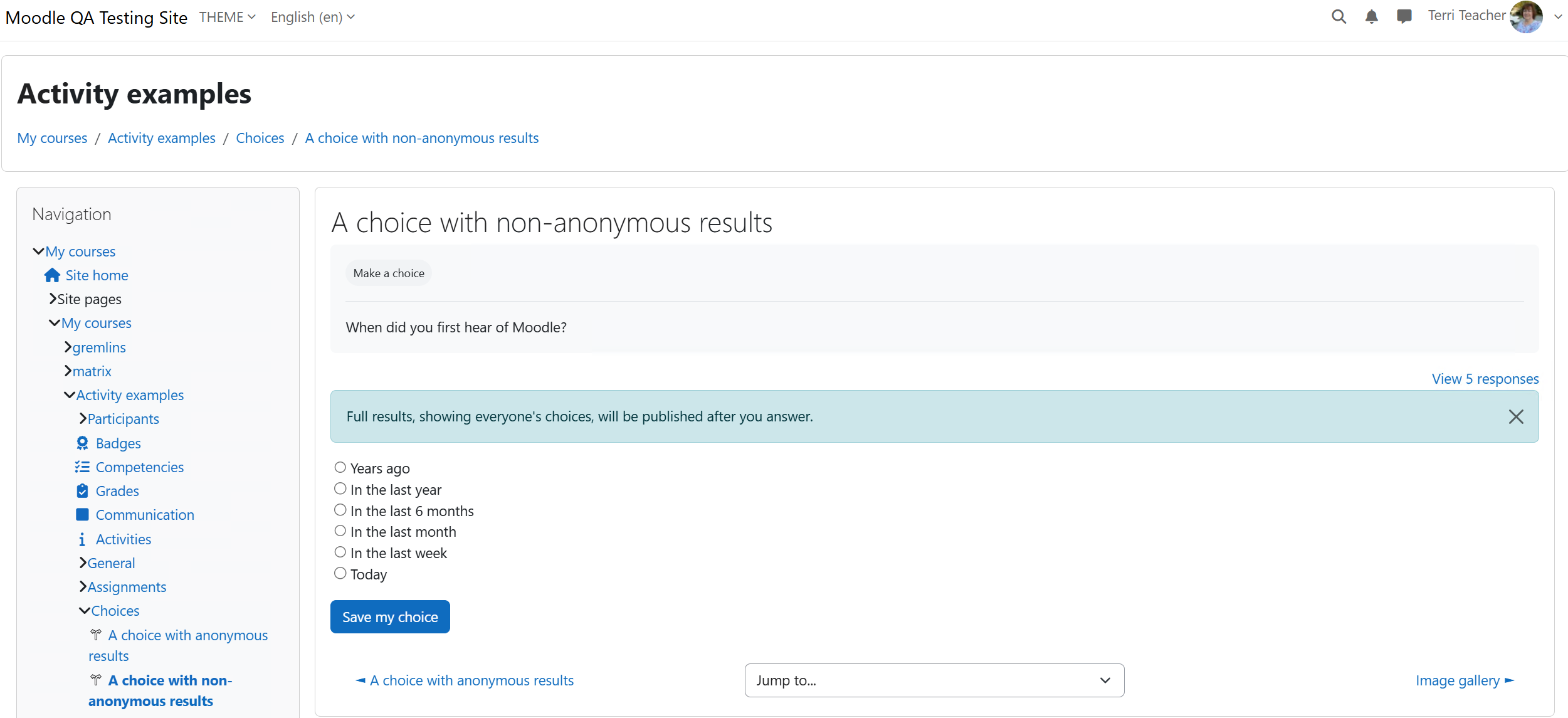The width and height of the screenshot is (1568, 718).
Task: Click the Grades clipboard icon
Action: pyautogui.click(x=82, y=491)
